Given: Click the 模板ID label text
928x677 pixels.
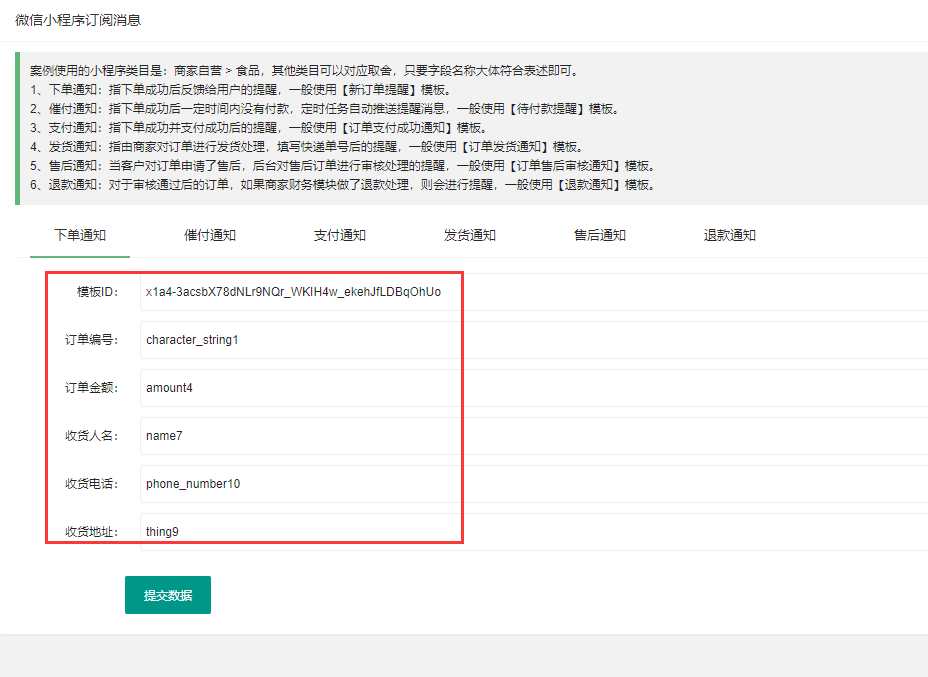Looking at the screenshot, I should coord(97,292).
